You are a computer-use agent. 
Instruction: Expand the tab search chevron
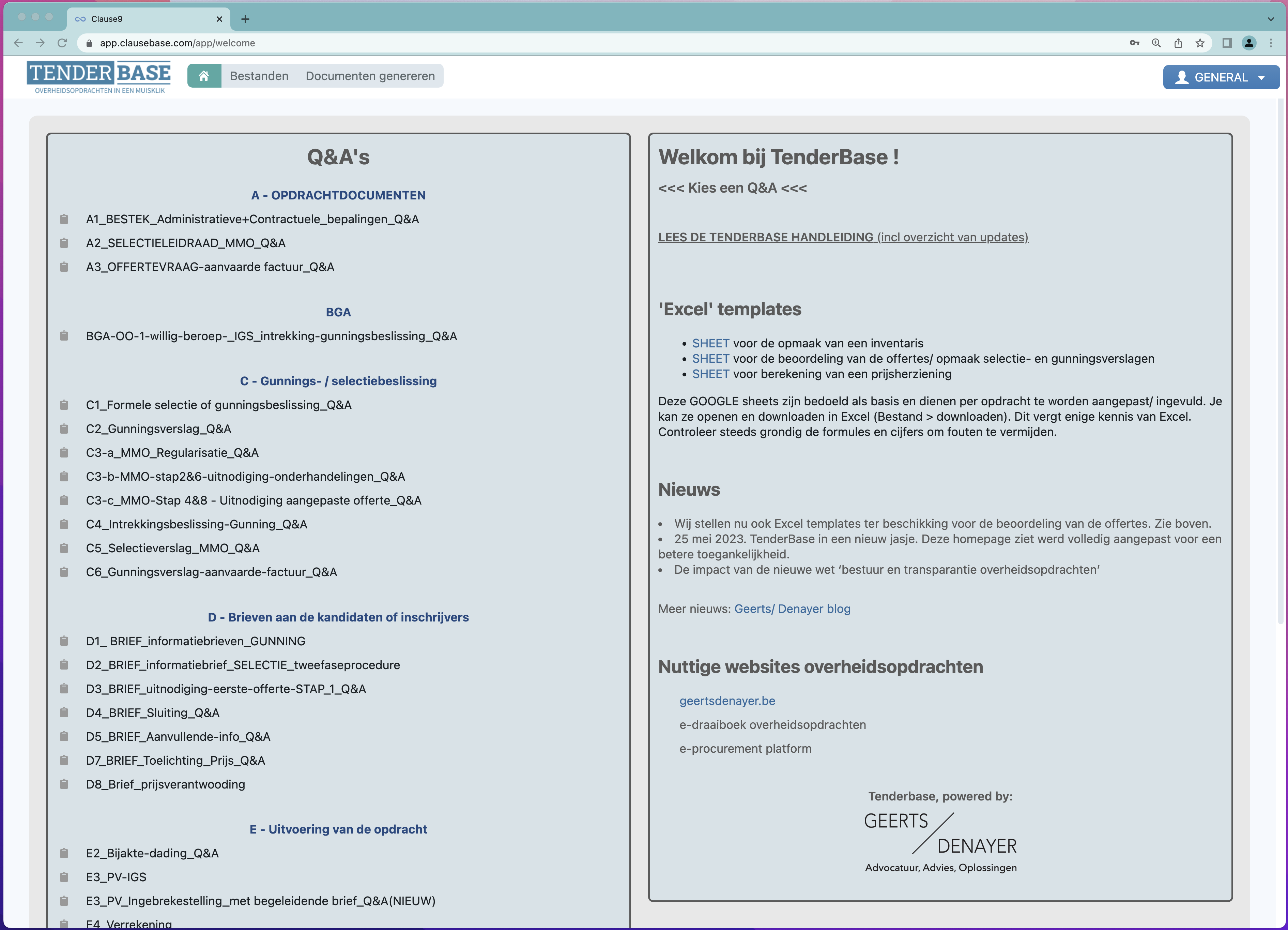click(1270, 19)
